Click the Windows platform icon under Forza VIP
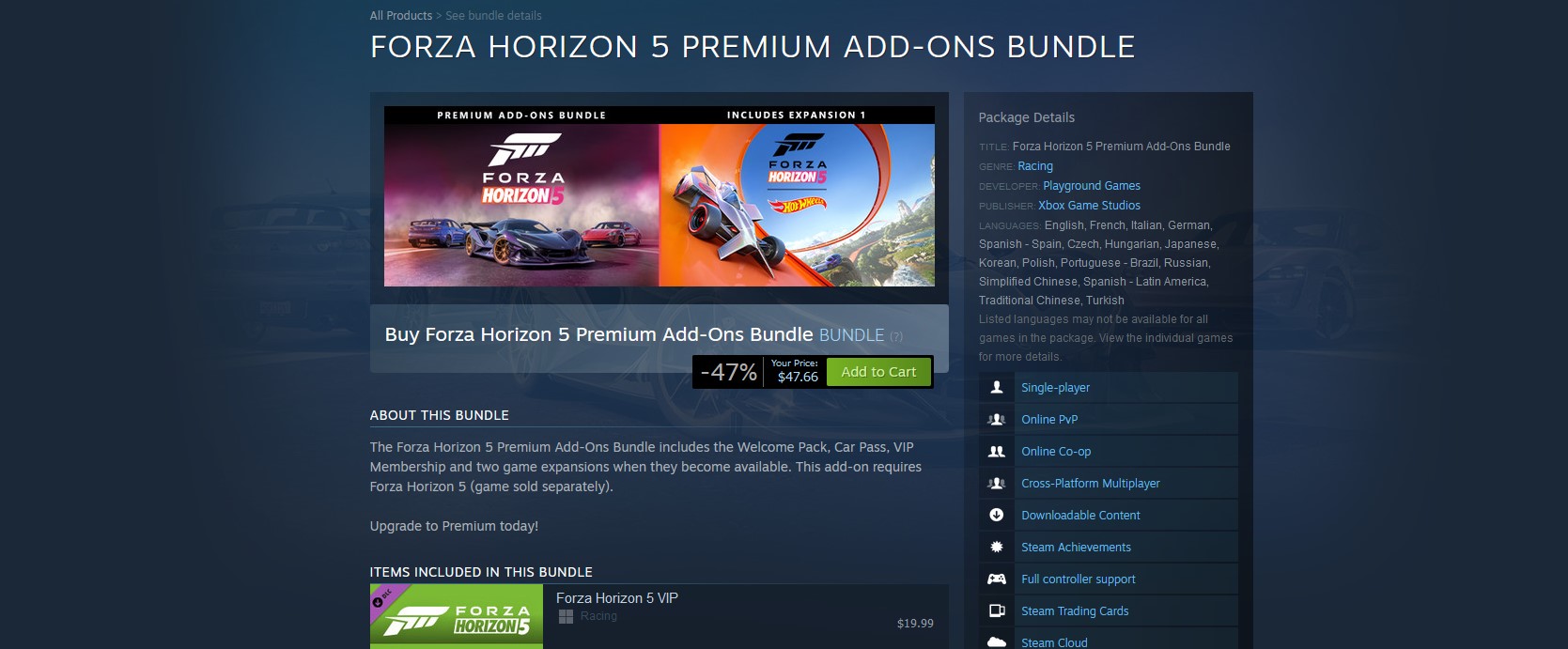Screen dimensions: 1568x649 pos(566,616)
